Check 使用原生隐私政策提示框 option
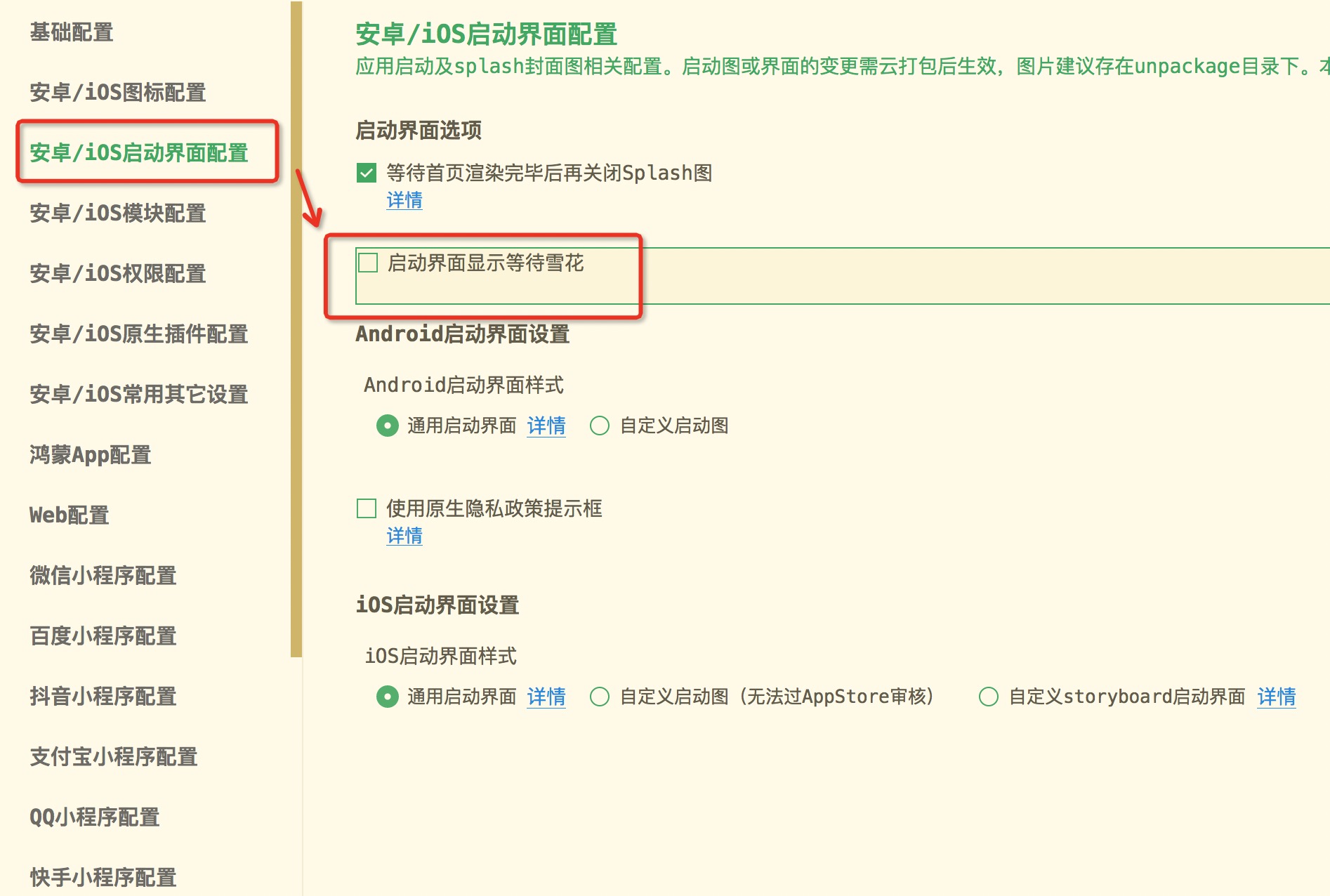1330x896 pixels. [367, 508]
